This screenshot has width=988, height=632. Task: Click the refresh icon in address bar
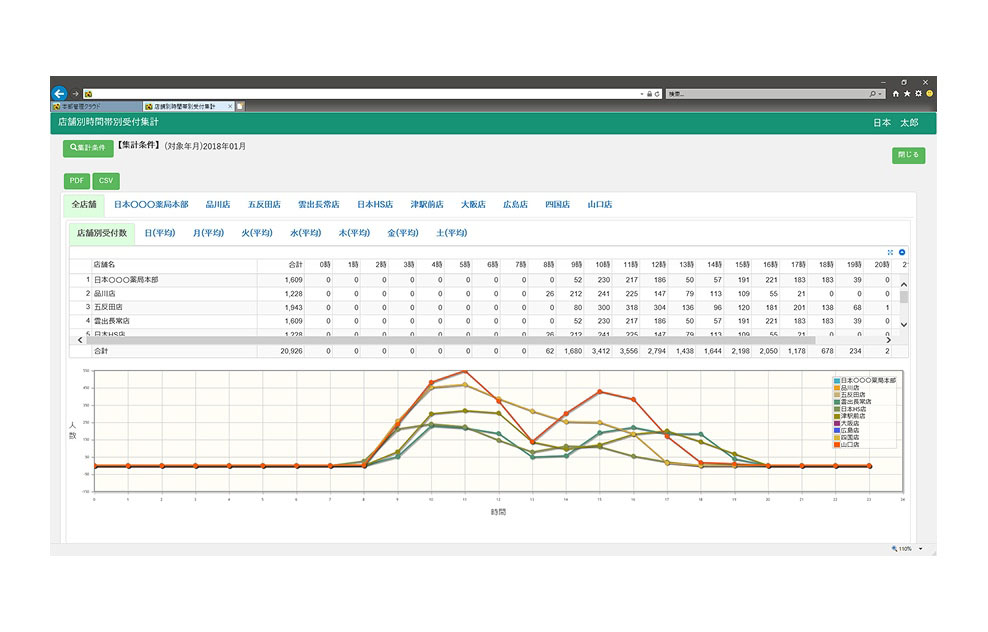[x=657, y=93]
